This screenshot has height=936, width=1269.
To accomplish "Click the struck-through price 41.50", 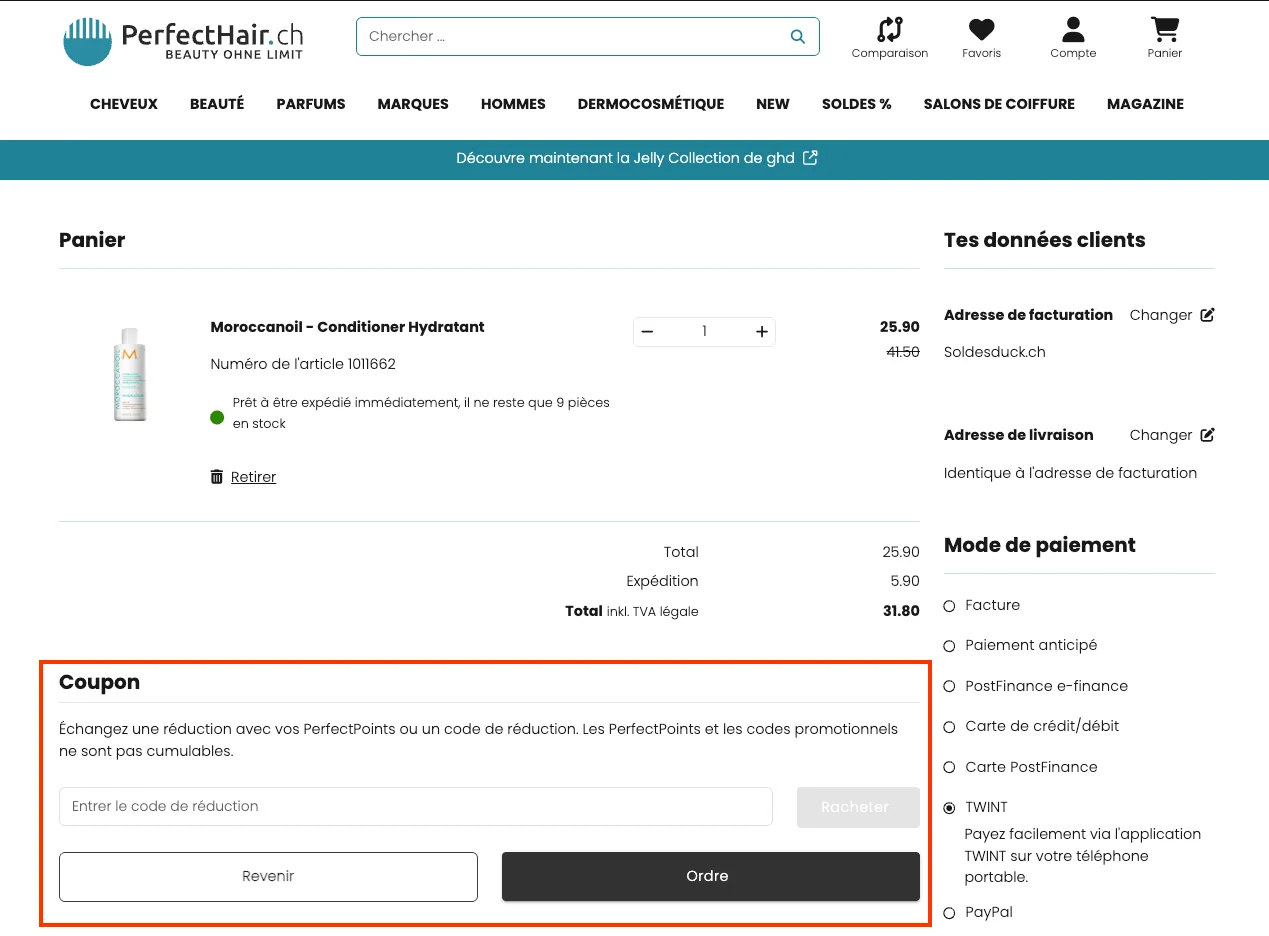I will (903, 352).
